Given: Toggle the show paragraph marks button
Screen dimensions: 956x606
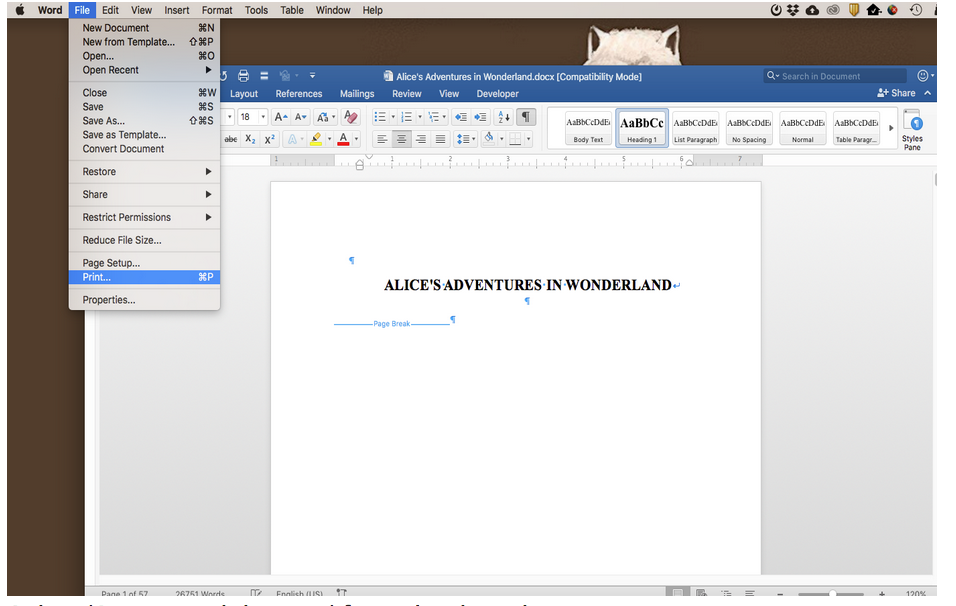Looking at the screenshot, I should pyautogui.click(x=526, y=117).
